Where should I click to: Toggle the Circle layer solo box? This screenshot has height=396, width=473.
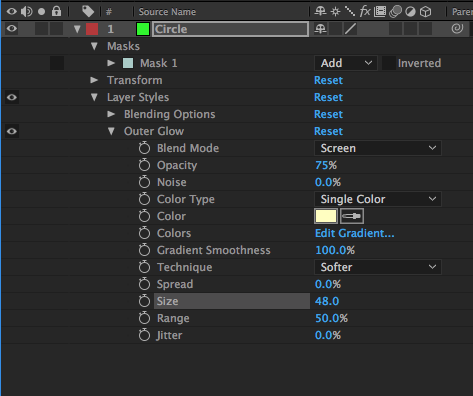click(42, 29)
